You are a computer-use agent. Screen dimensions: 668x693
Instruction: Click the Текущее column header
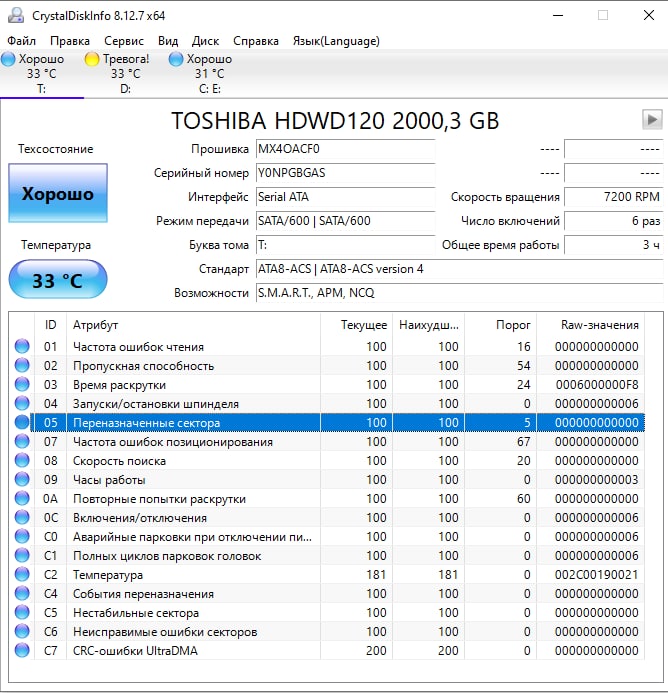356,325
